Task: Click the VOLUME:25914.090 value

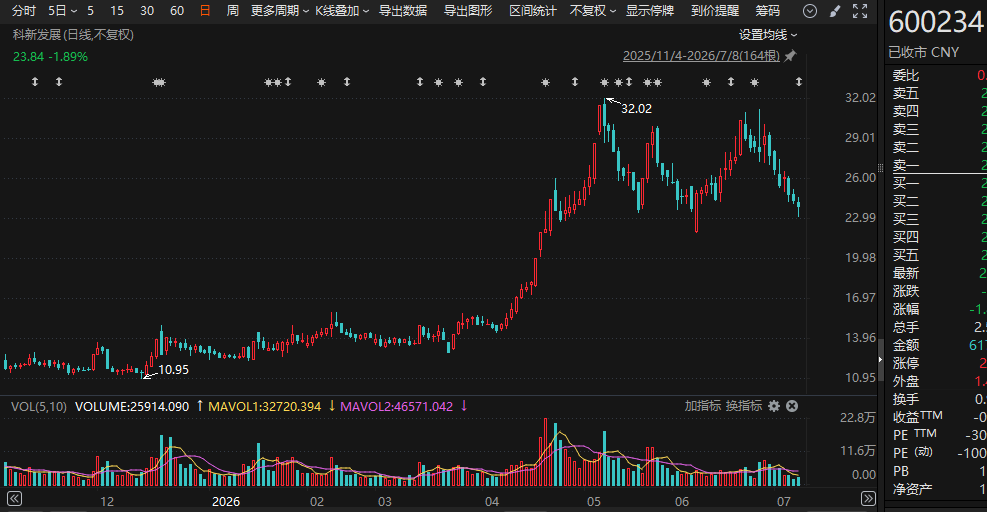Action: 132,406
